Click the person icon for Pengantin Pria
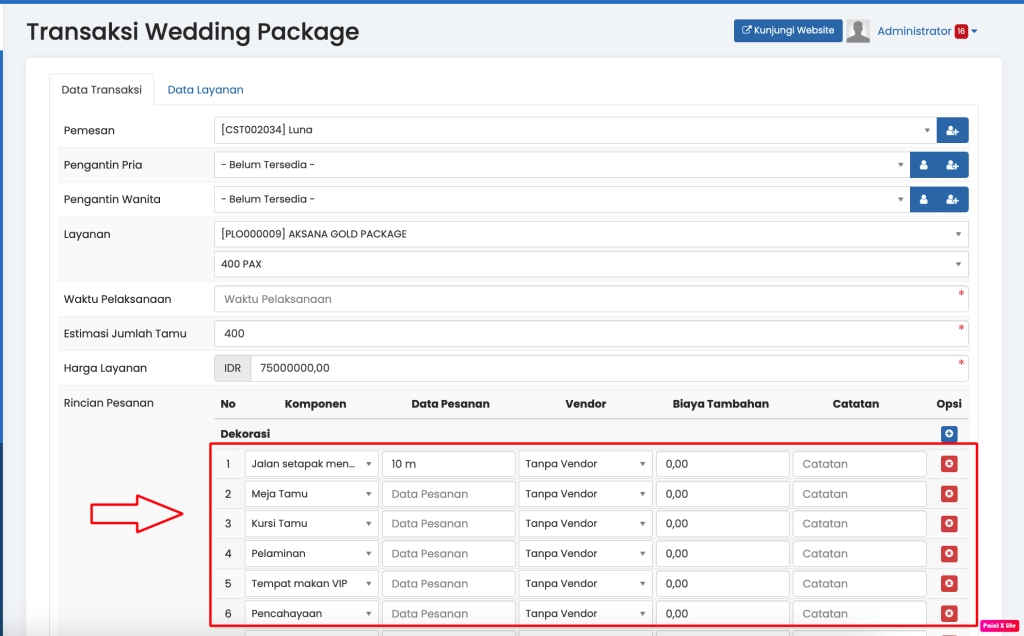Viewport: 1024px width, 636px height. coord(924,165)
